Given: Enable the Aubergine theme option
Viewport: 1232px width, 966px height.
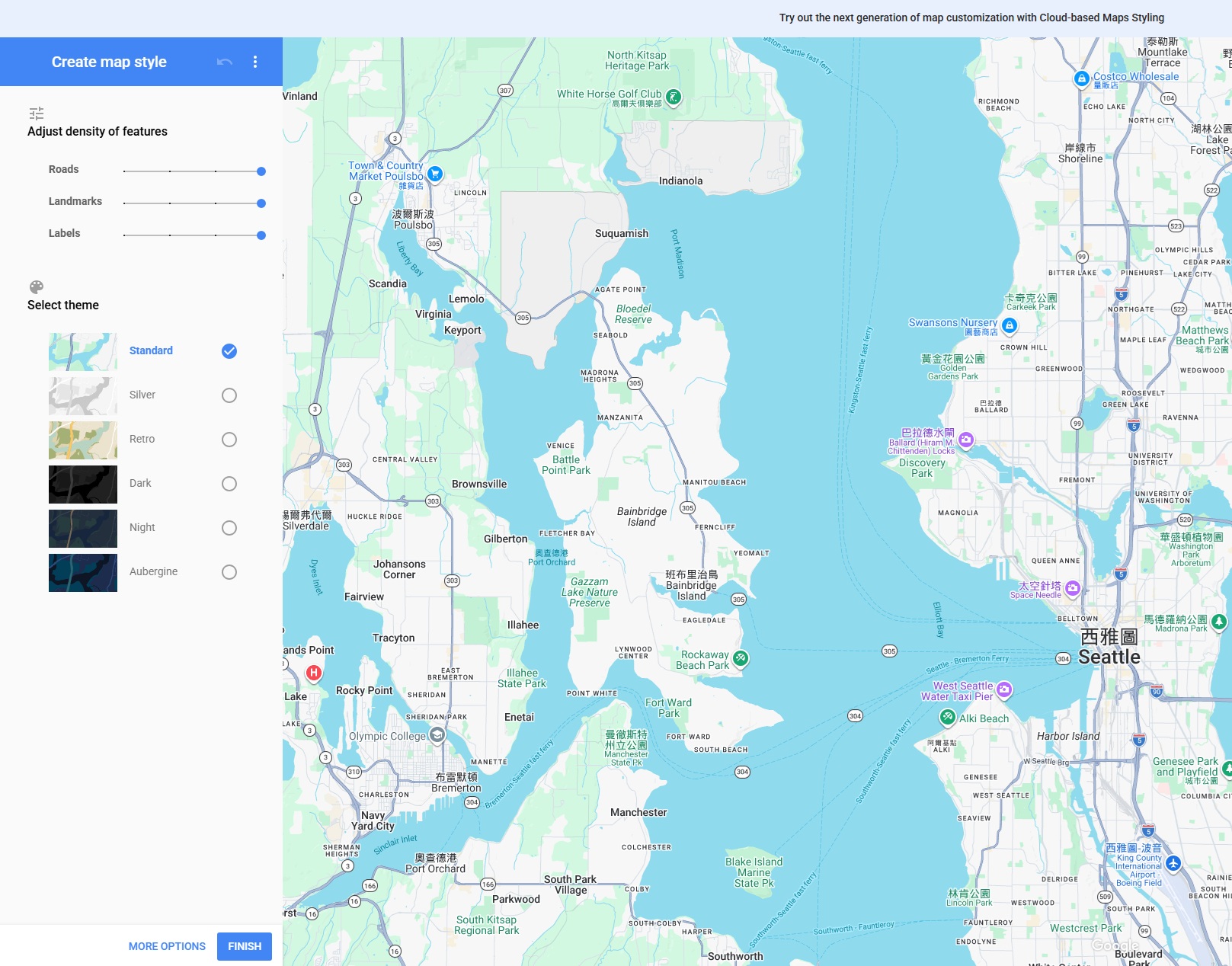Looking at the screenshot, I should click(229, 572).
